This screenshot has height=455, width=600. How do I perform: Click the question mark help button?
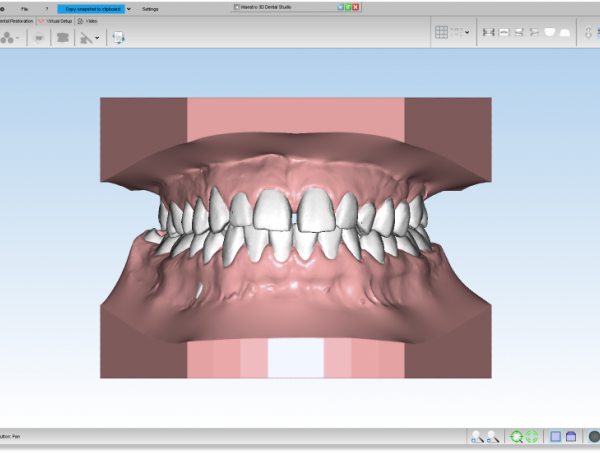click(46, 8)
